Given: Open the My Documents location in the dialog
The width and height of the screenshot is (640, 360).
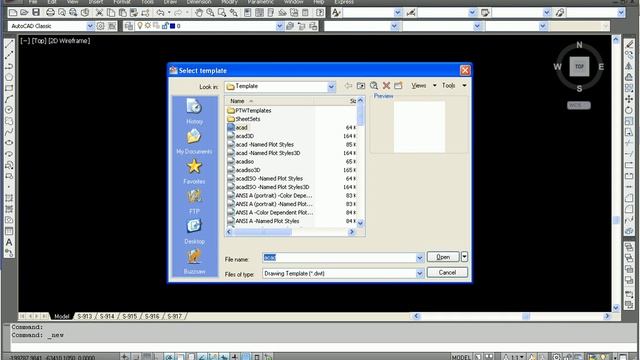Looking at the screenshot, I should (194, 141).
